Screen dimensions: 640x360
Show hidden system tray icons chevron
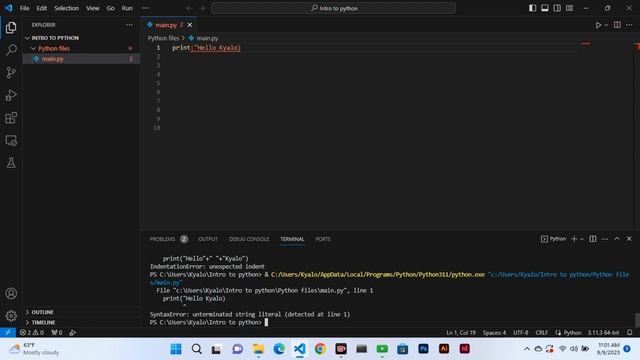click(x=527, y=349)
